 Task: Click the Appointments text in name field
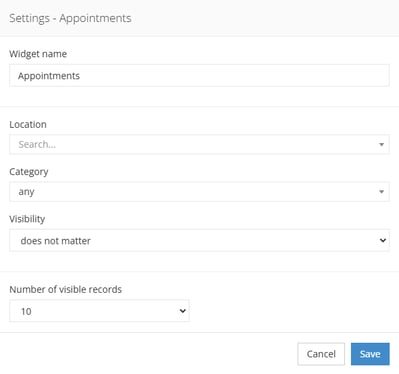point(49,76)
